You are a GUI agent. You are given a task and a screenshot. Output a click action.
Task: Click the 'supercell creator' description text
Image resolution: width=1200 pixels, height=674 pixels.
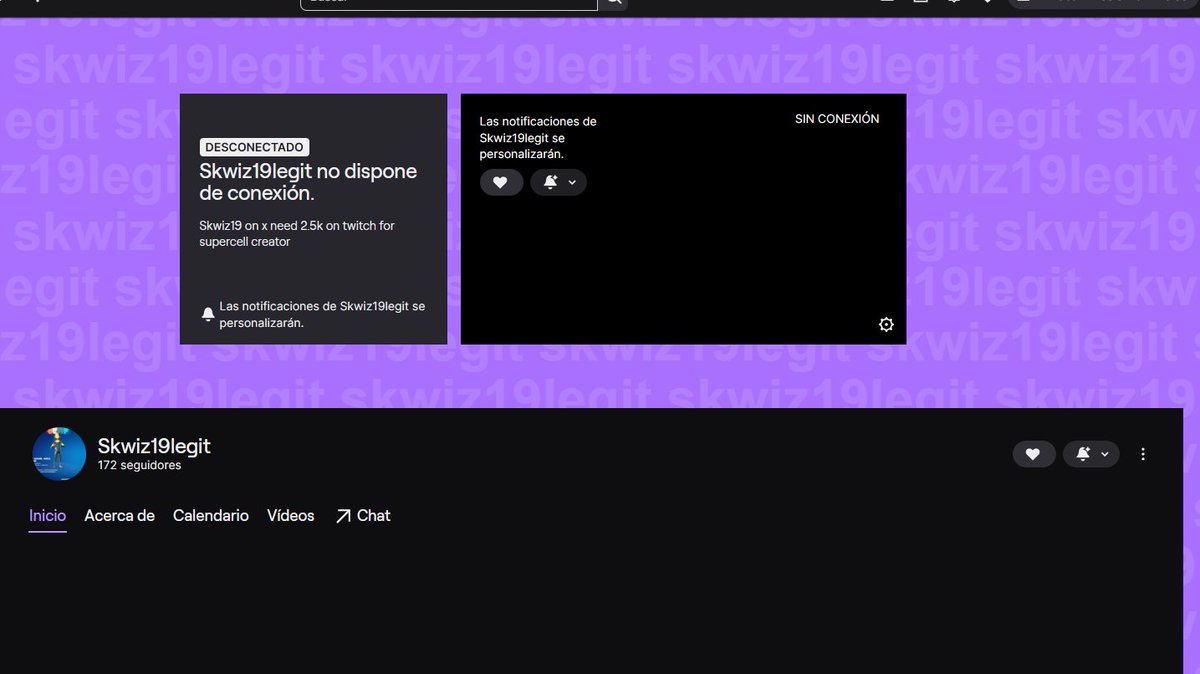coord(297,234)
